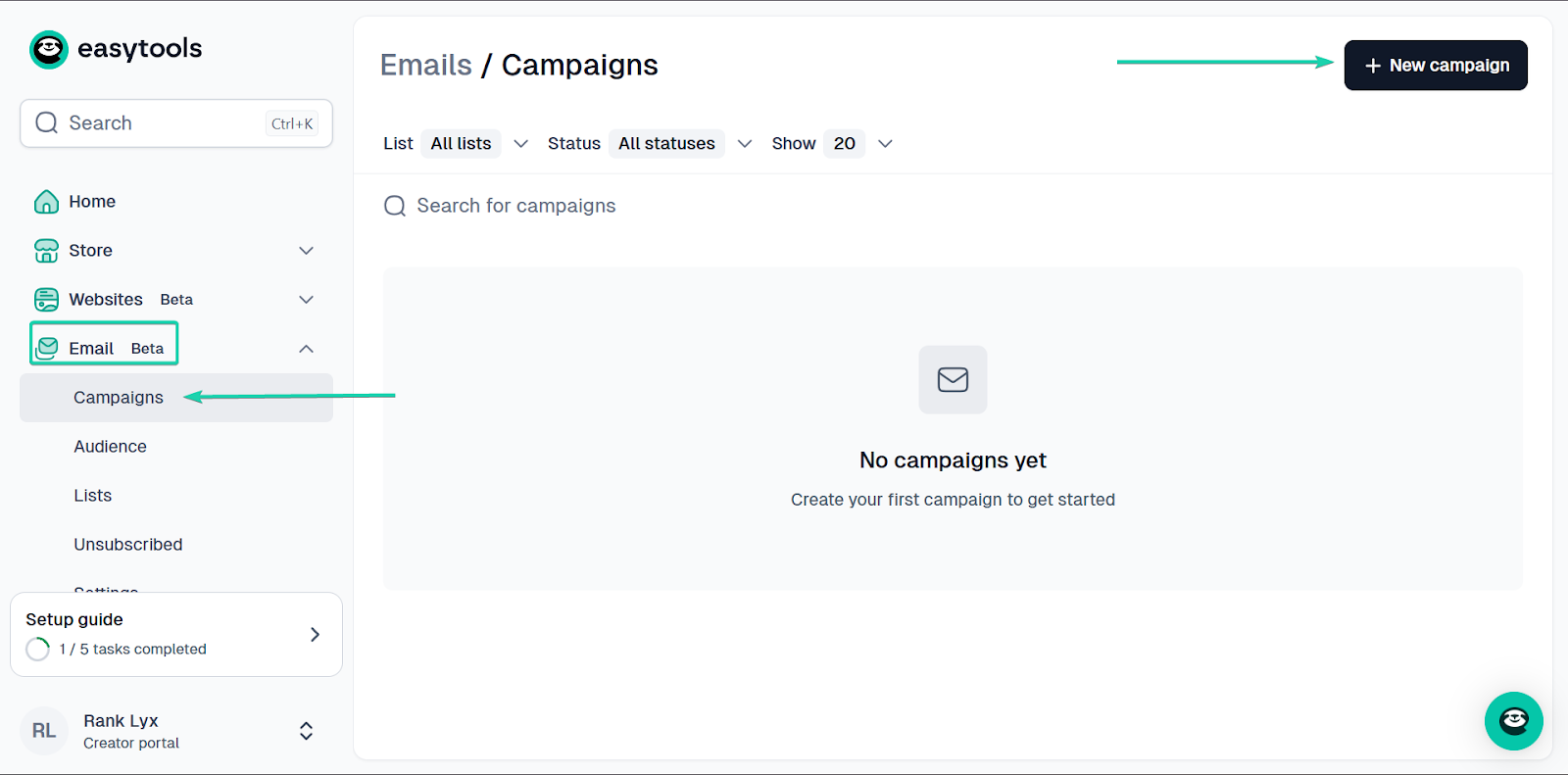Click the easytools sloth logo icon

tap(48, 49)
